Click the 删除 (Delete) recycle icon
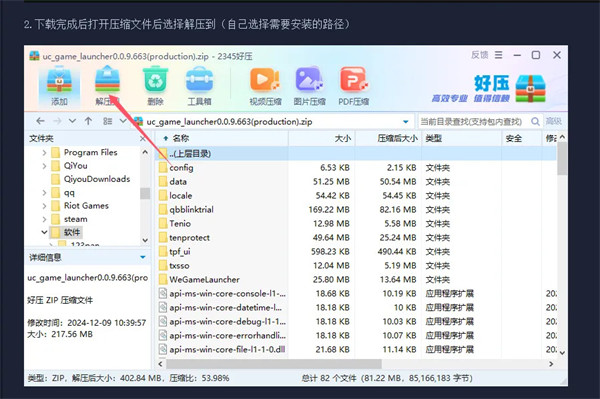600x399 pixels. [x=155, y=86]
